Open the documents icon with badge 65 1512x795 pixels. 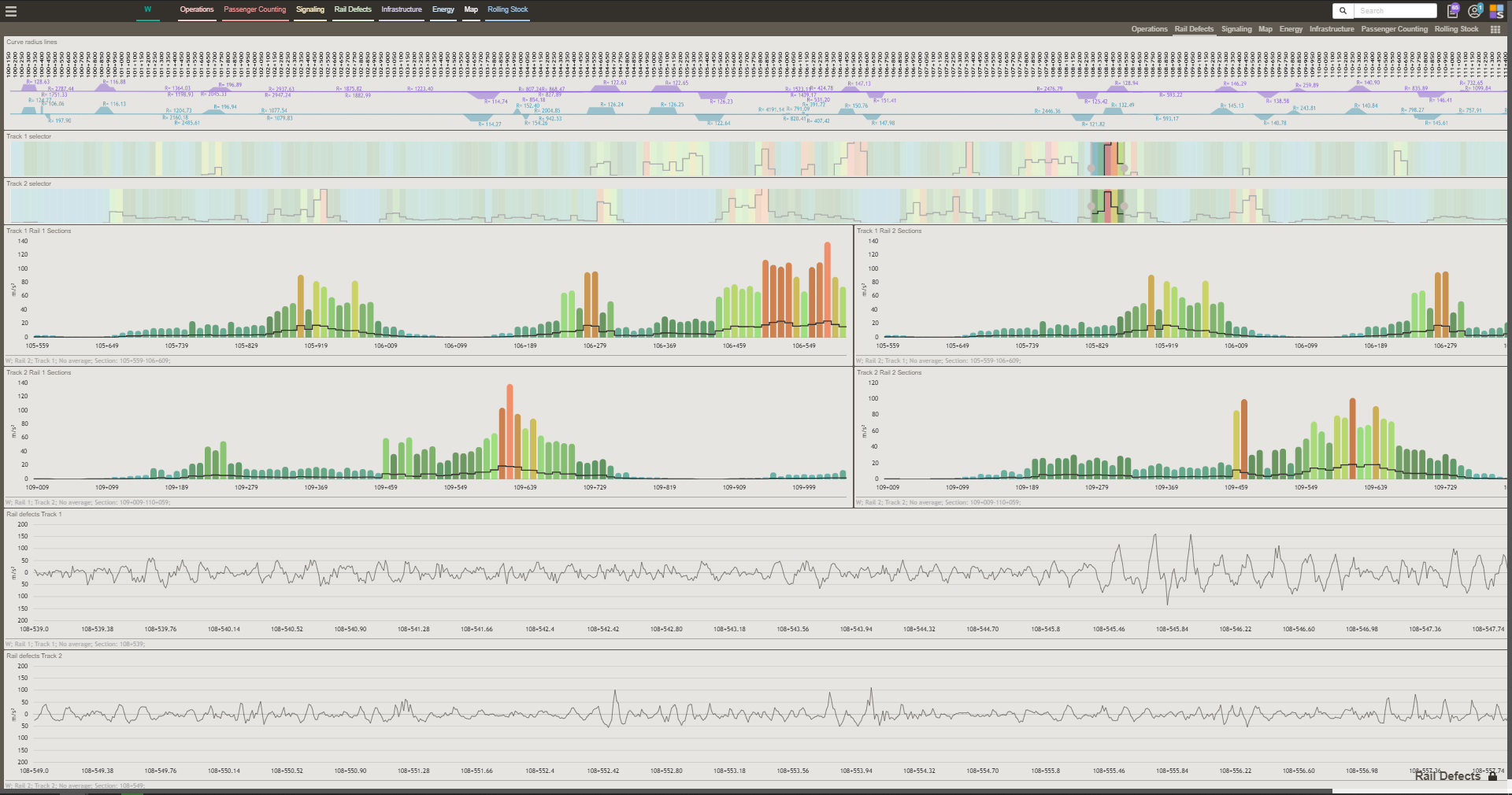[x=1453, y=11]
